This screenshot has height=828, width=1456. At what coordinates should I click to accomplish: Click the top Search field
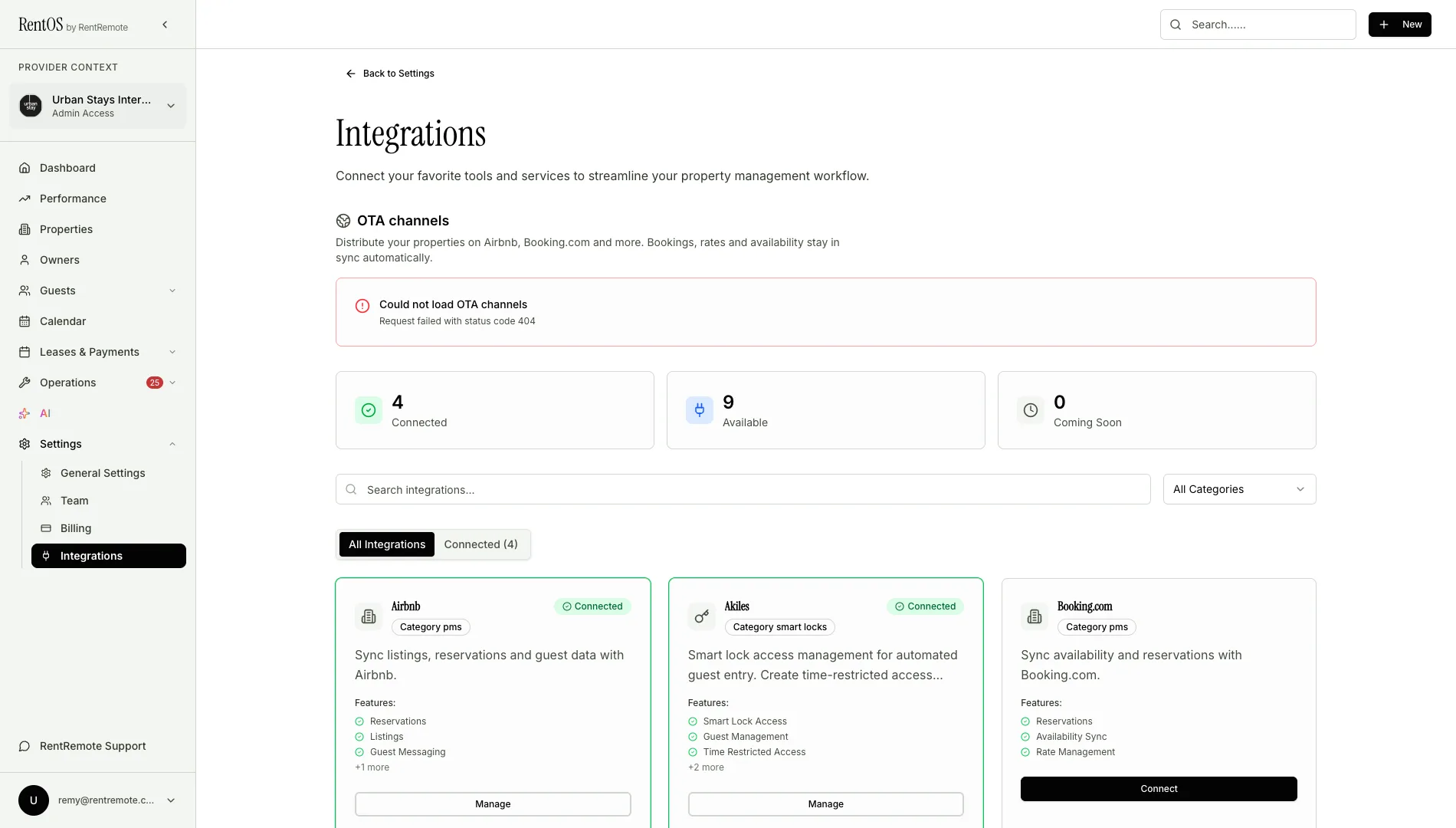(x=1258, y=25)
